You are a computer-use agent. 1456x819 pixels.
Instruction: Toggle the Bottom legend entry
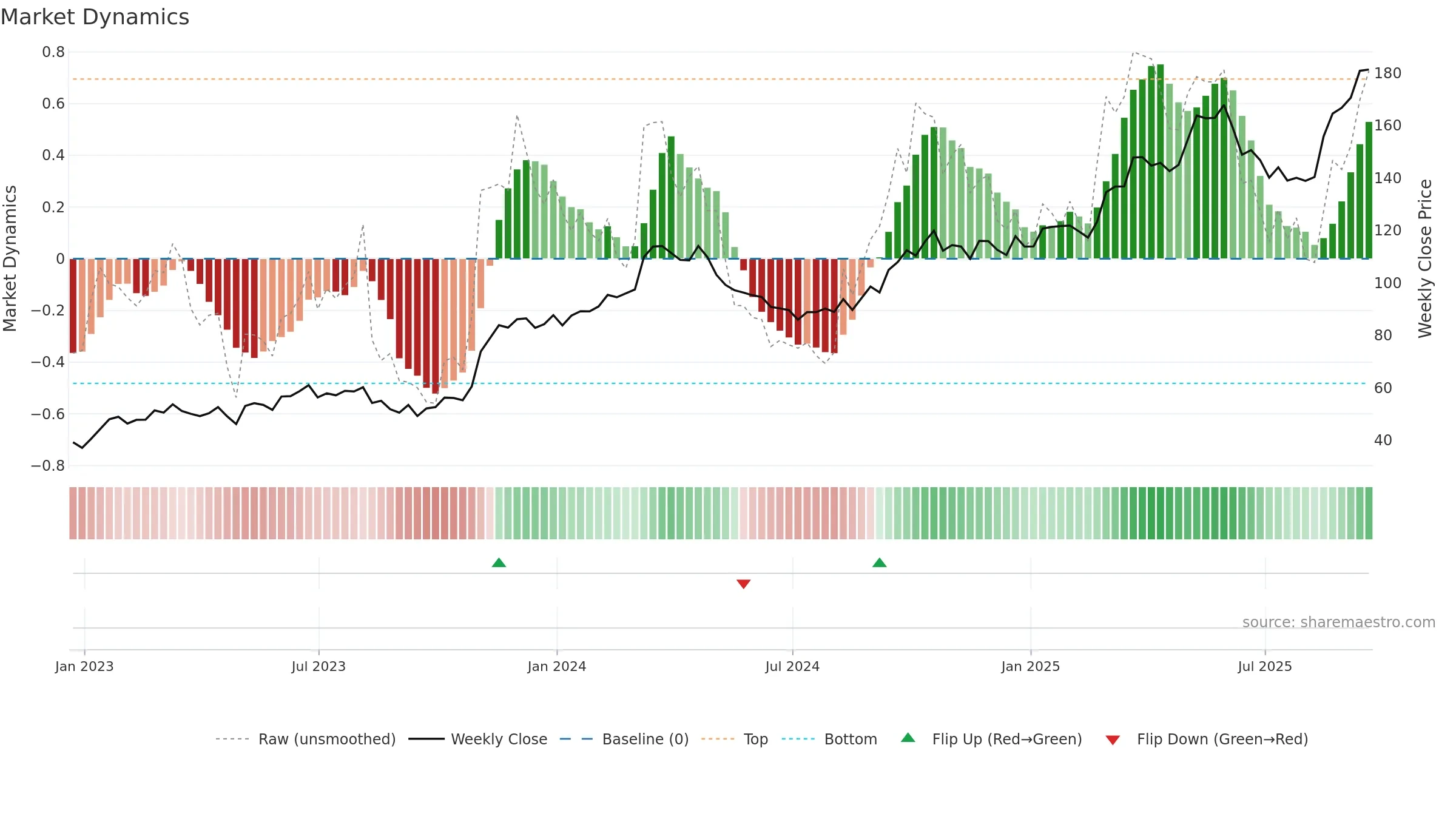pyautogui.click(x=829, y=739)
